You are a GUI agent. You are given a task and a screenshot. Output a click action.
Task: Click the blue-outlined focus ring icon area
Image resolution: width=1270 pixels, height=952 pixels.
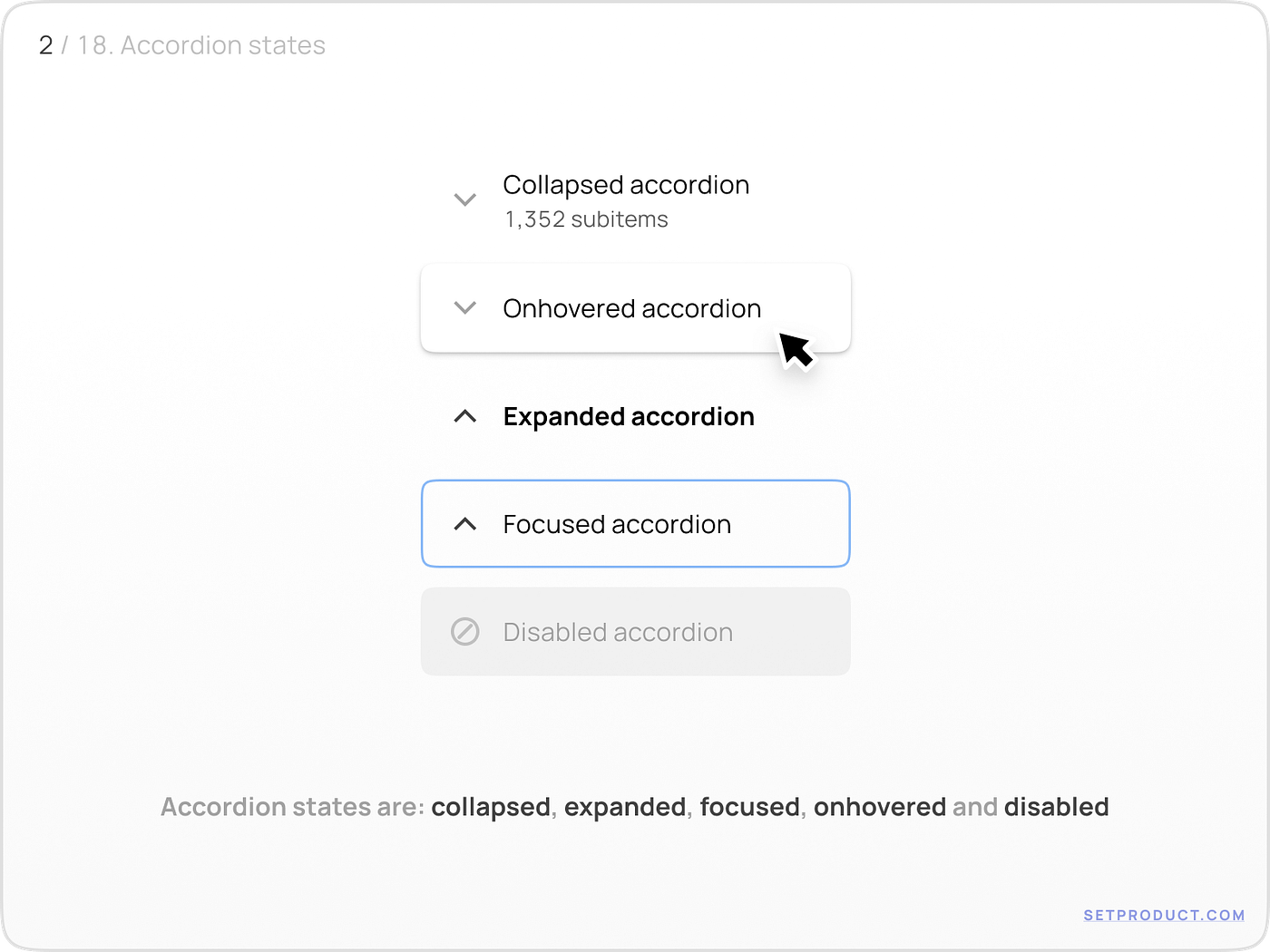(464, 524)
